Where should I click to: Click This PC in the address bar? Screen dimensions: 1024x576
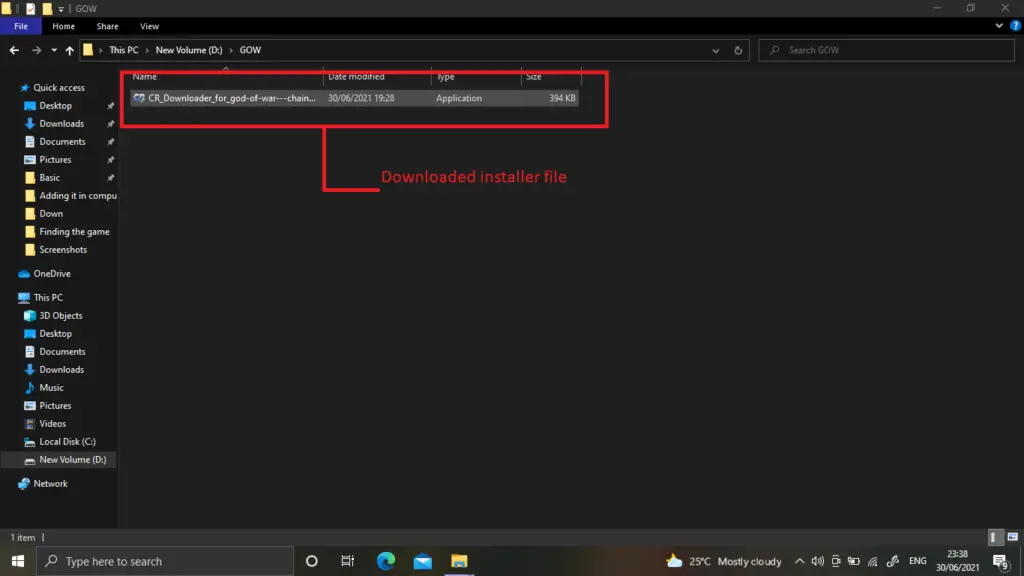click(x=123, y=50)
